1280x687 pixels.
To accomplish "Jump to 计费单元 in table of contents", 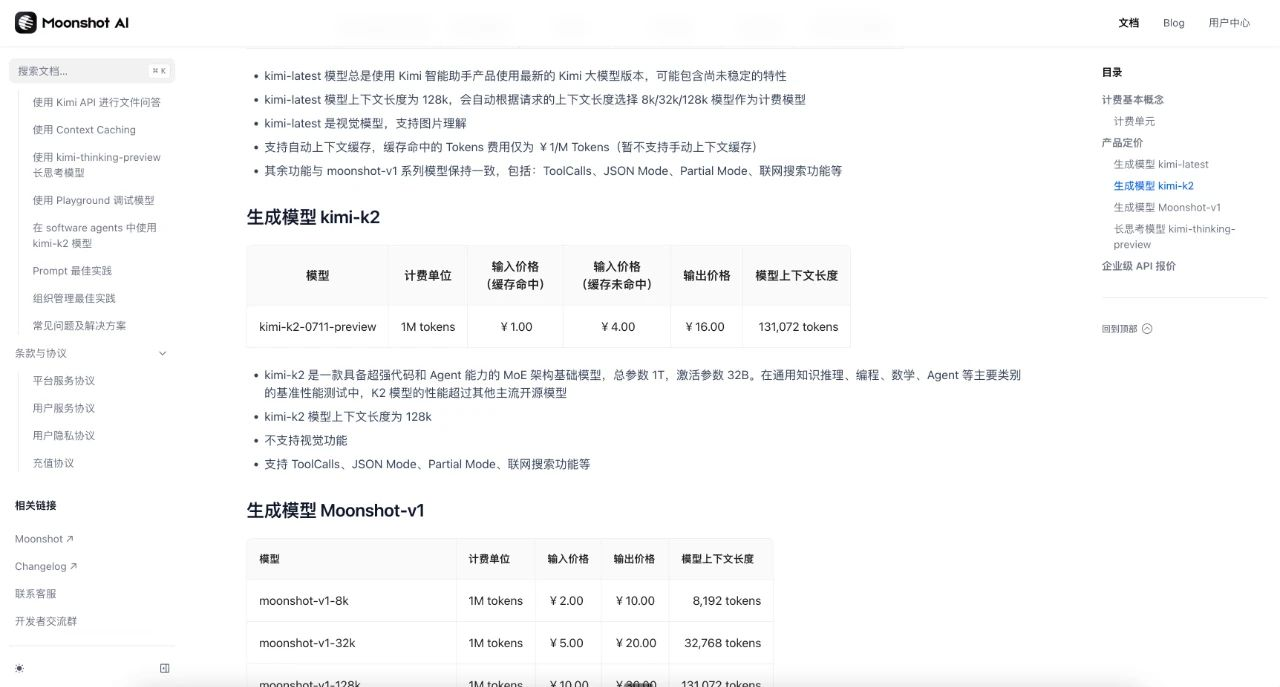I will coord(1135,121).
